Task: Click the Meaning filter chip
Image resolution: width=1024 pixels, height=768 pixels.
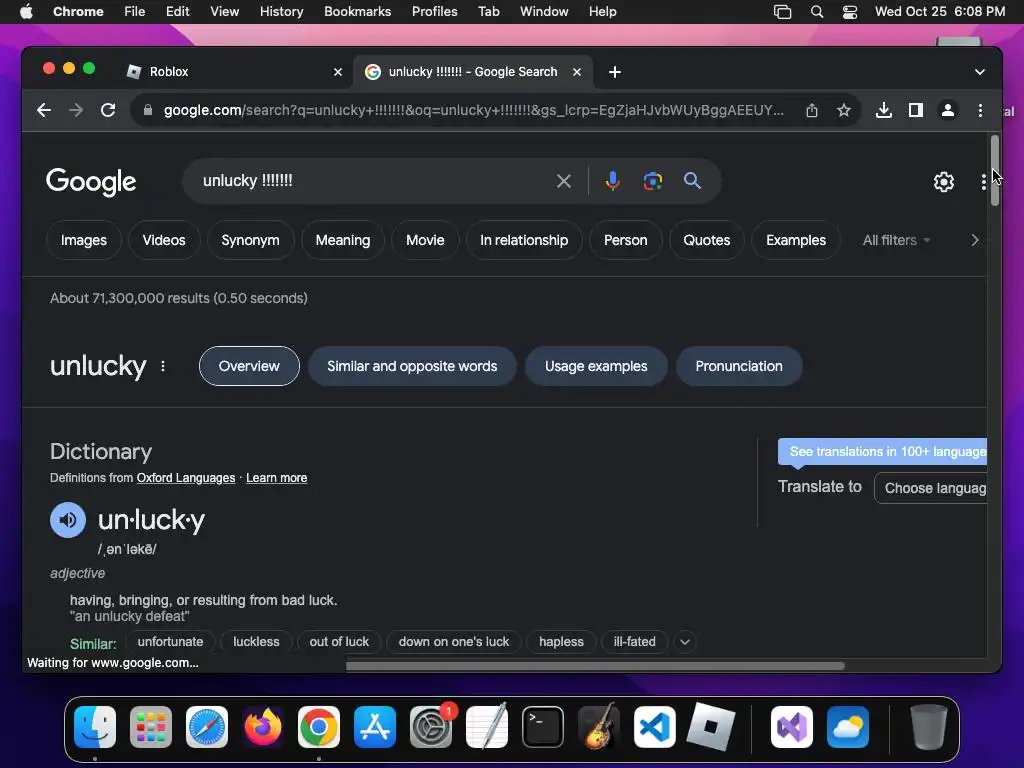Action: 343,240
